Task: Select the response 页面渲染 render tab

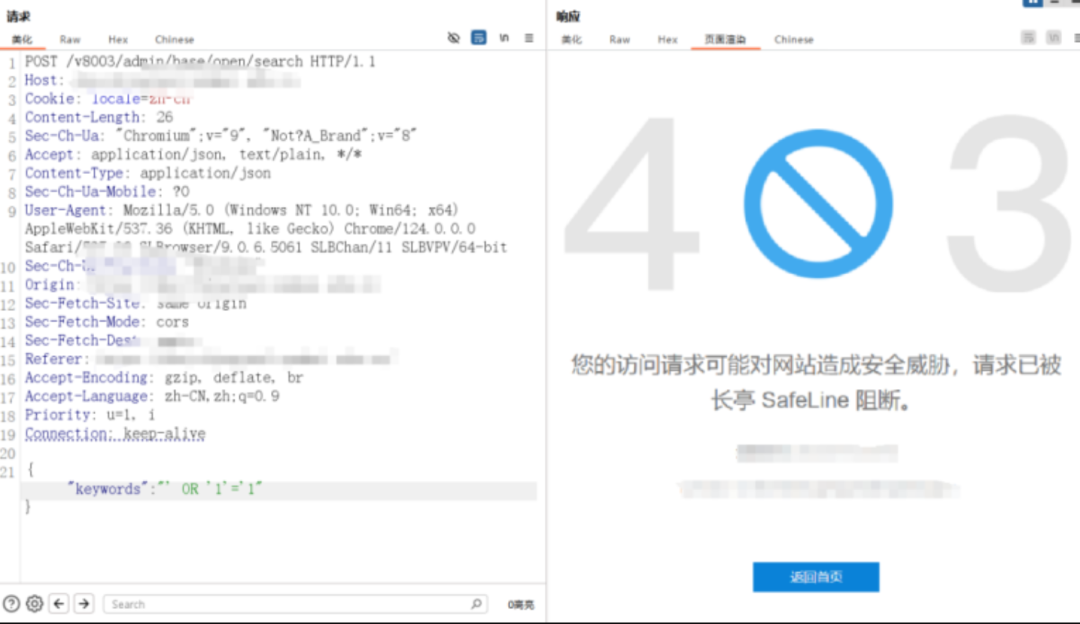Action: [725, 39]
